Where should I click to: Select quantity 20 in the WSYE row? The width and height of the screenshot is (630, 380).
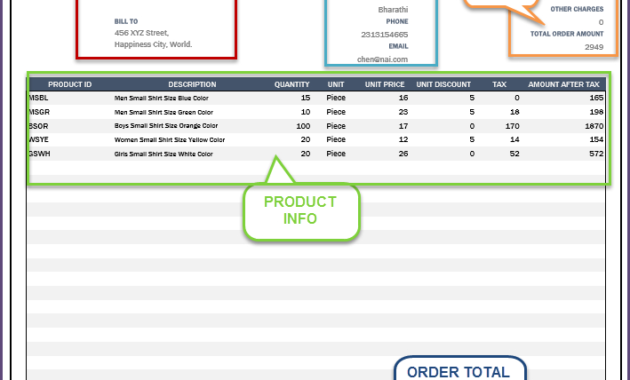coord(305,139)
